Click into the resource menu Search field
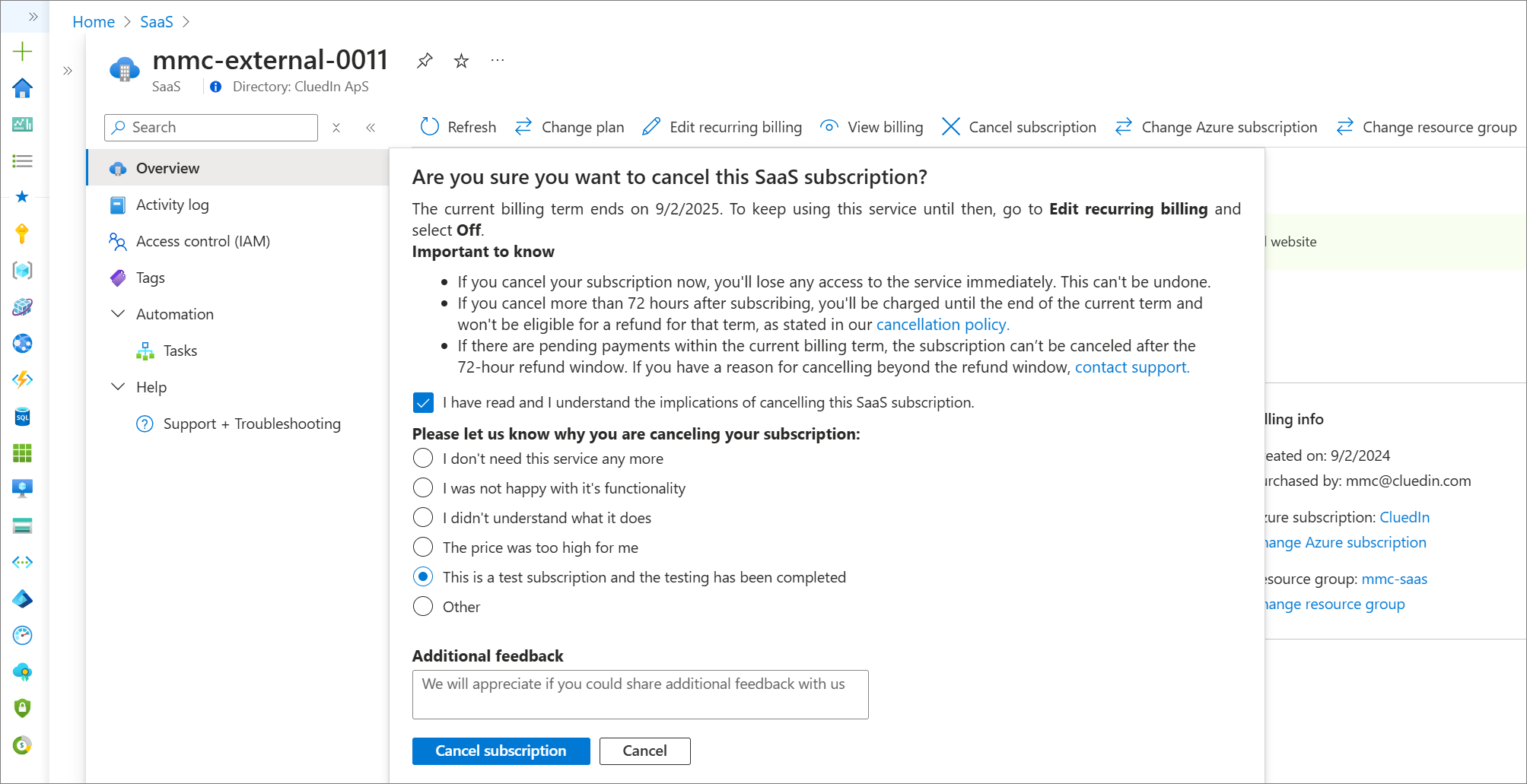 211,128
